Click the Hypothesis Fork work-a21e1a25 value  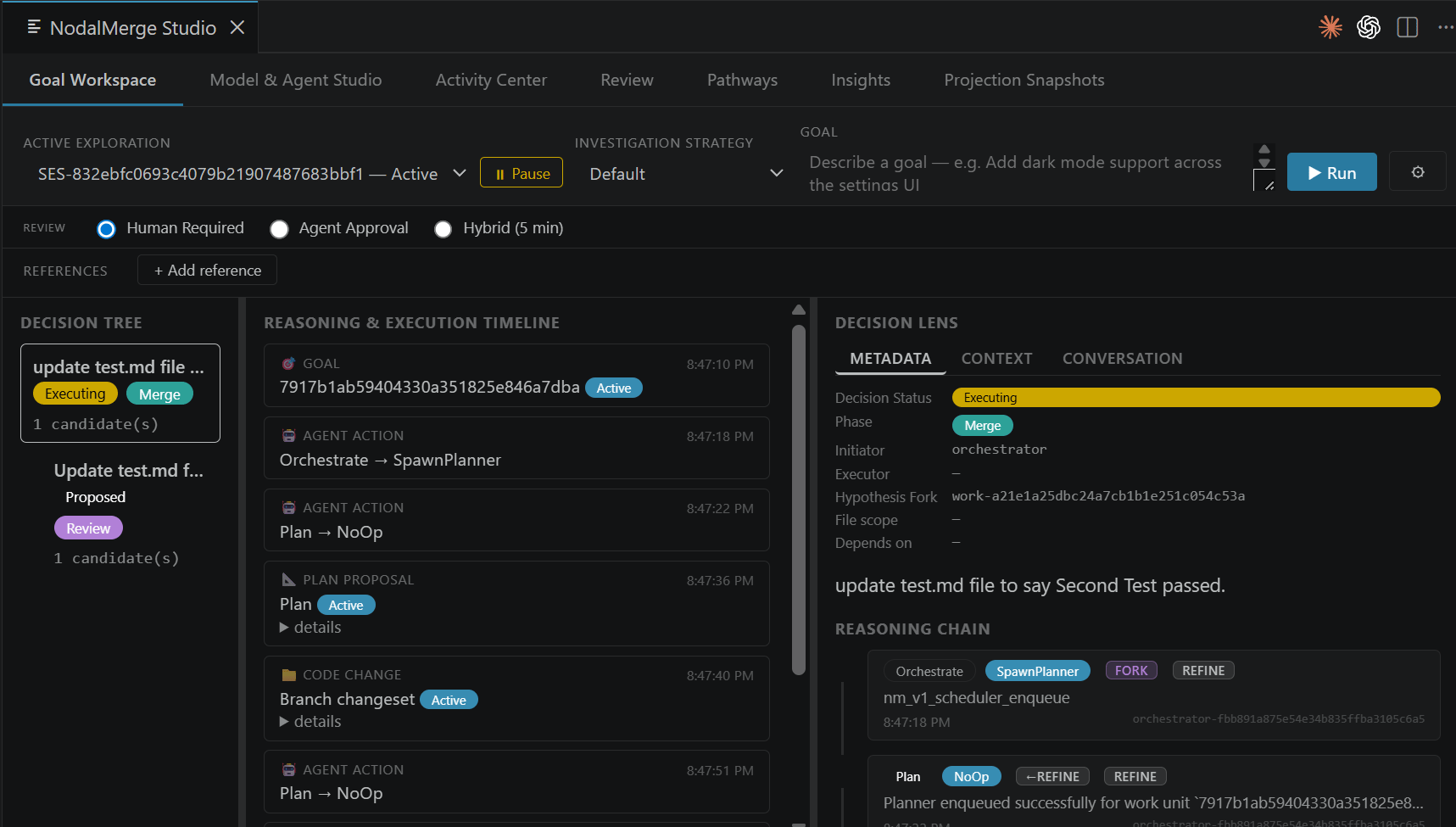click(1098, 495)
